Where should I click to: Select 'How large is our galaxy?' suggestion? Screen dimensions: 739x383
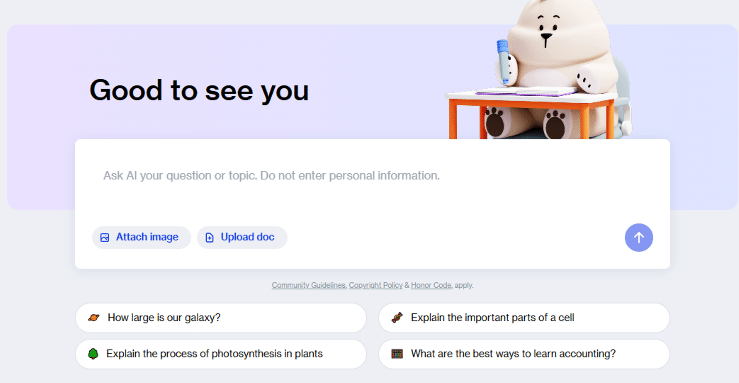(221, 318)
